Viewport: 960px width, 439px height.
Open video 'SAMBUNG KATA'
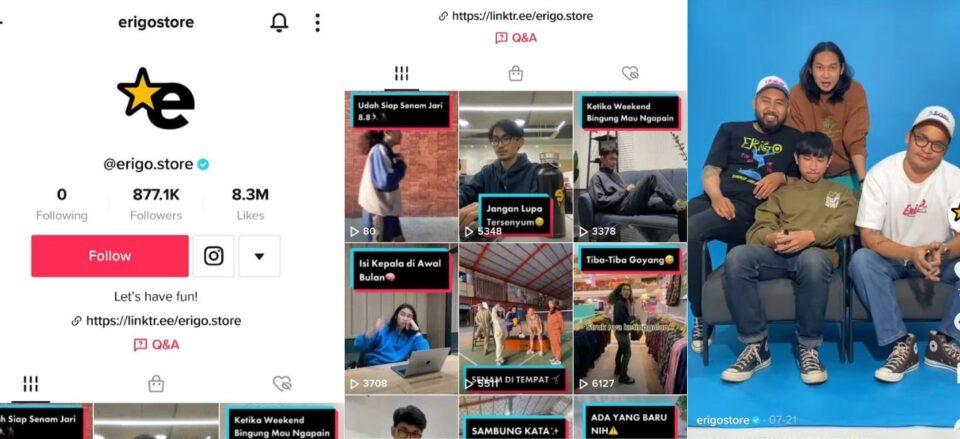[516, 418]
